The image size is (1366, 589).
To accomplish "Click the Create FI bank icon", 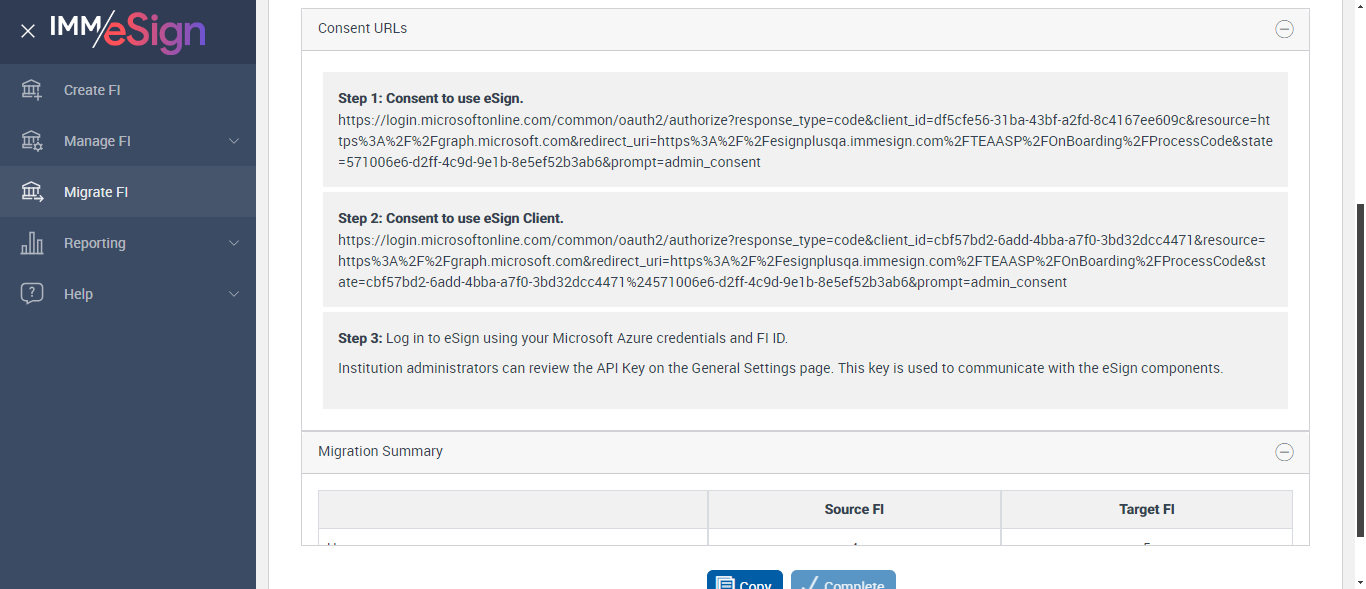I will click(x=32, y=90).
